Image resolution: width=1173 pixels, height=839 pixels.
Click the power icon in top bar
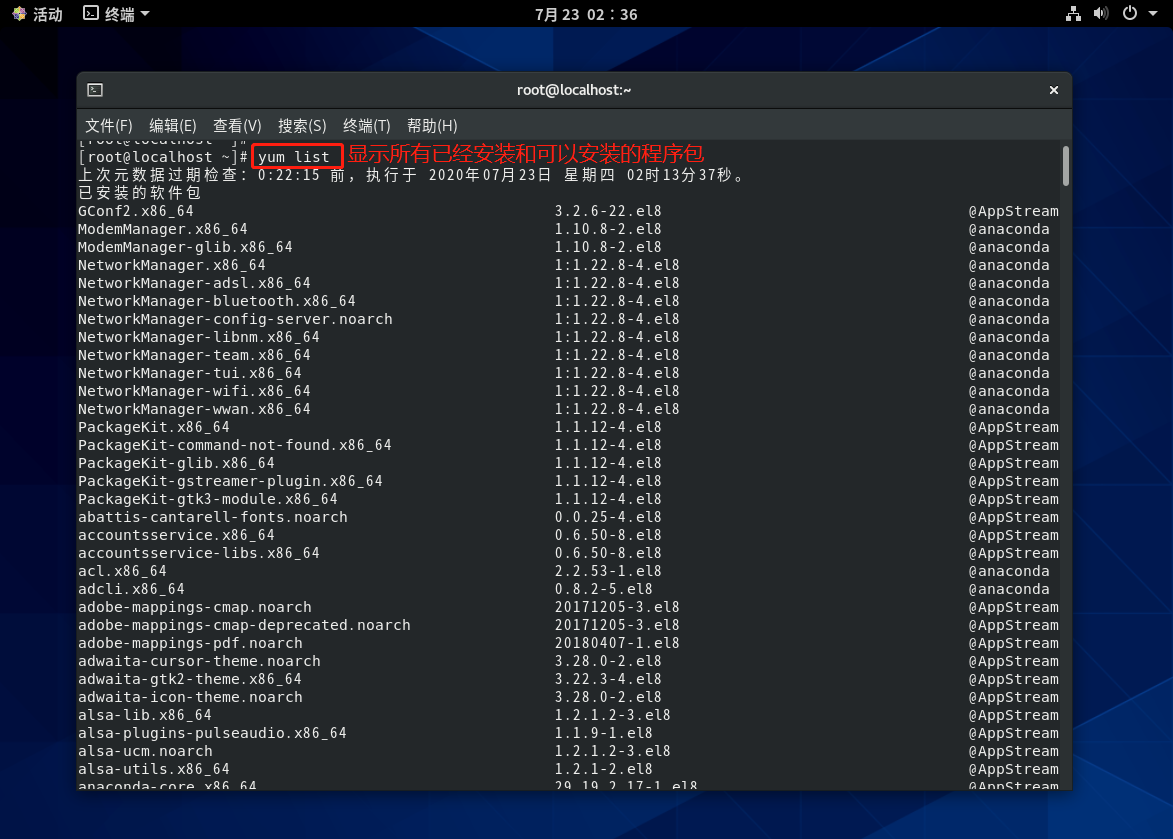pyautogui.click(x=1130, y=14)
